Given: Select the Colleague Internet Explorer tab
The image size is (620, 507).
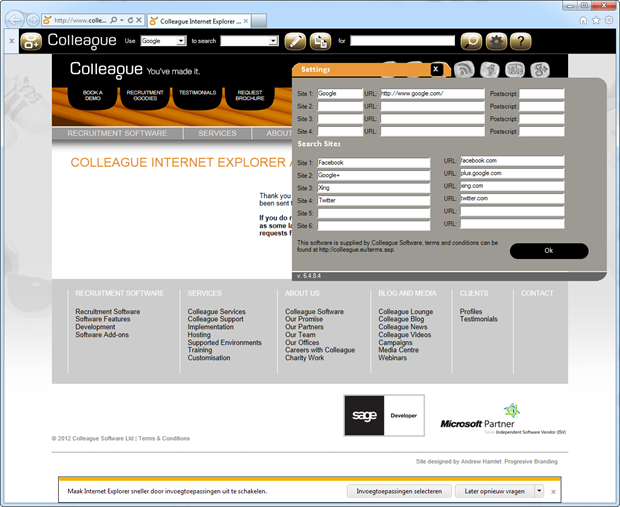Looking at the screenshot, I should tap(199, 21).
